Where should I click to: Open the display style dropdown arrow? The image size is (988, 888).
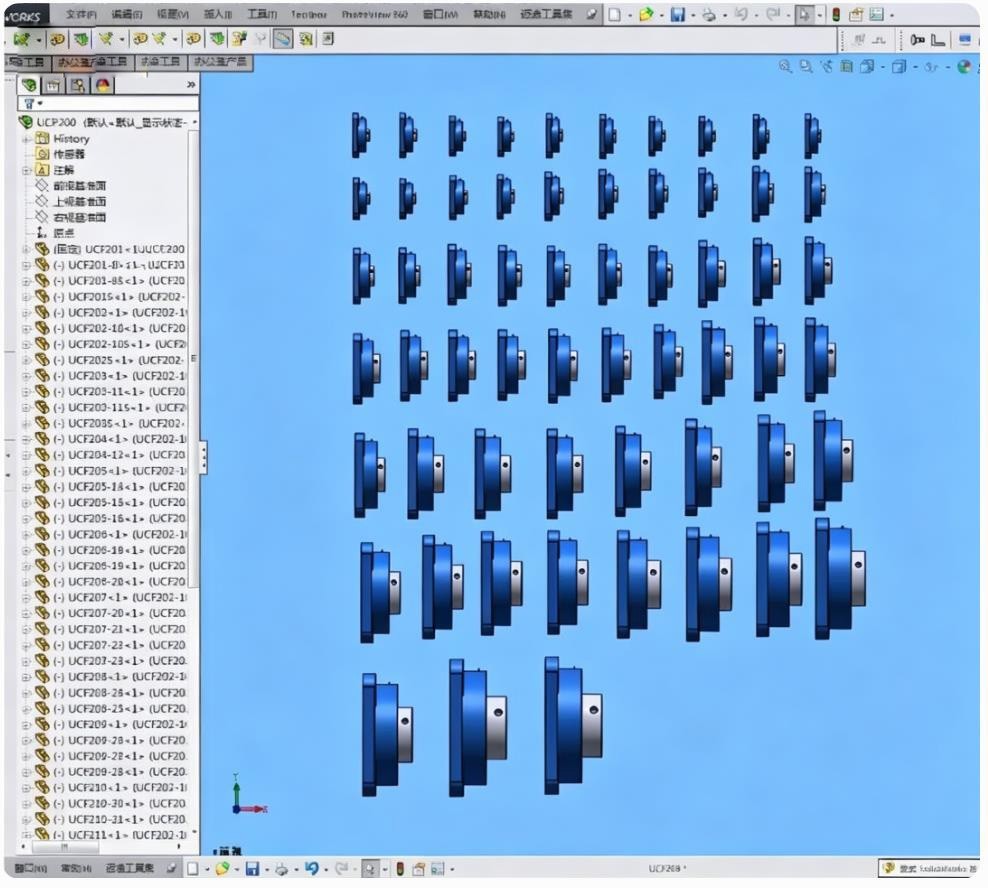click(914, 67)
